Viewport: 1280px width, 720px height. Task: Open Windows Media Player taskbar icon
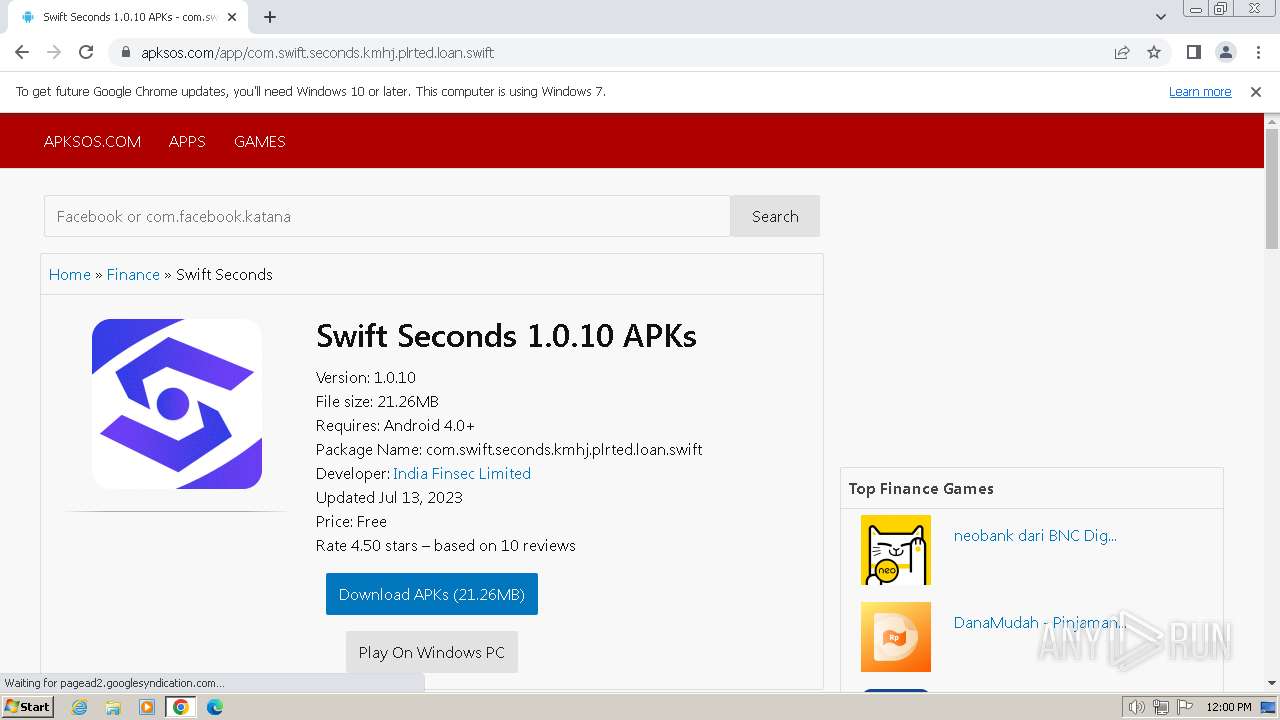tap(147, 707)
